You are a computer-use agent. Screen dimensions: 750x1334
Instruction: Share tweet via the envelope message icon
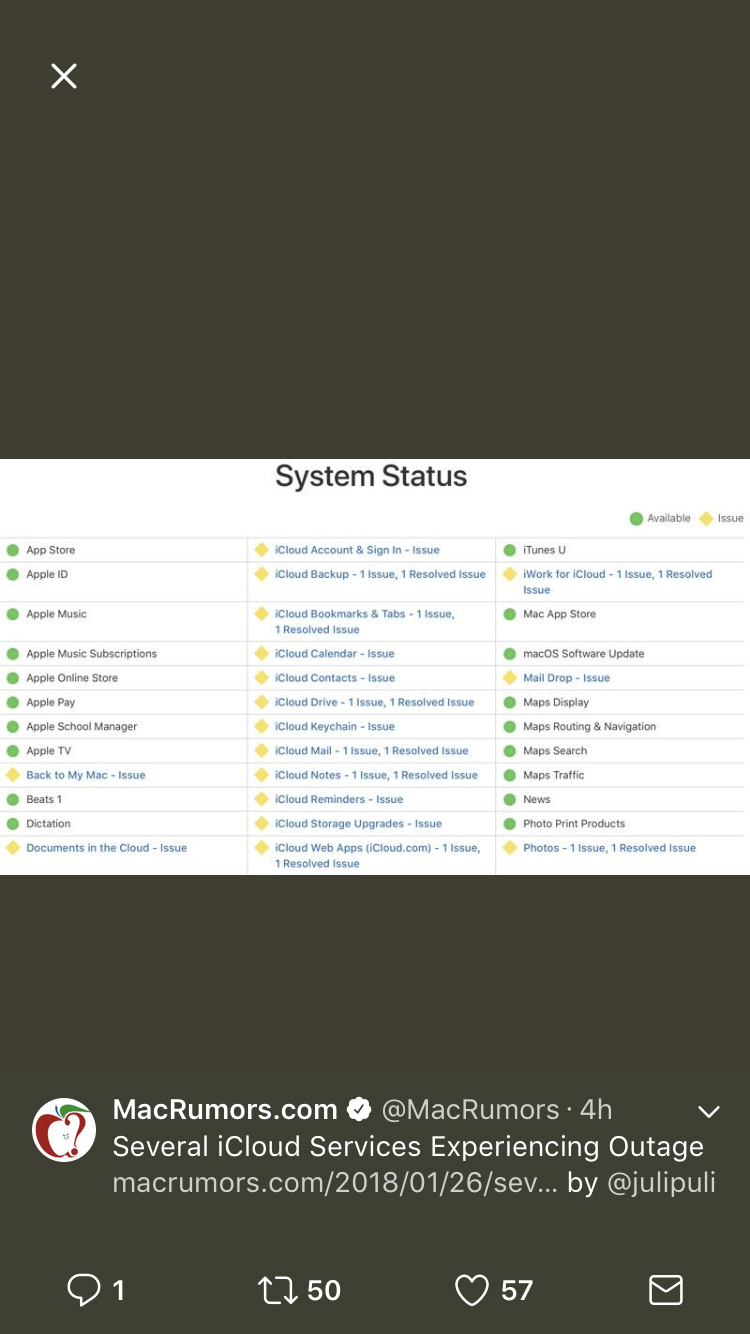pos(666,1290)
